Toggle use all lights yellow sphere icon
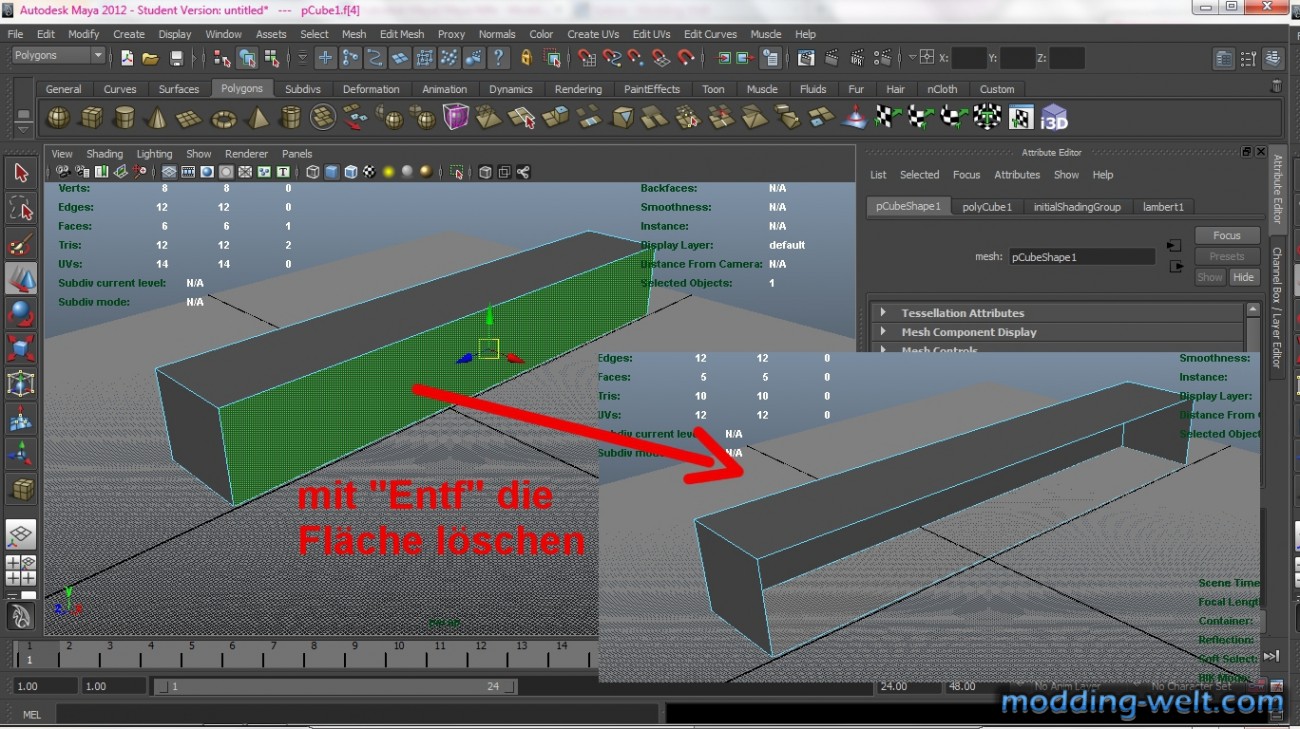The image size is (1300, 729). (388, 172)
